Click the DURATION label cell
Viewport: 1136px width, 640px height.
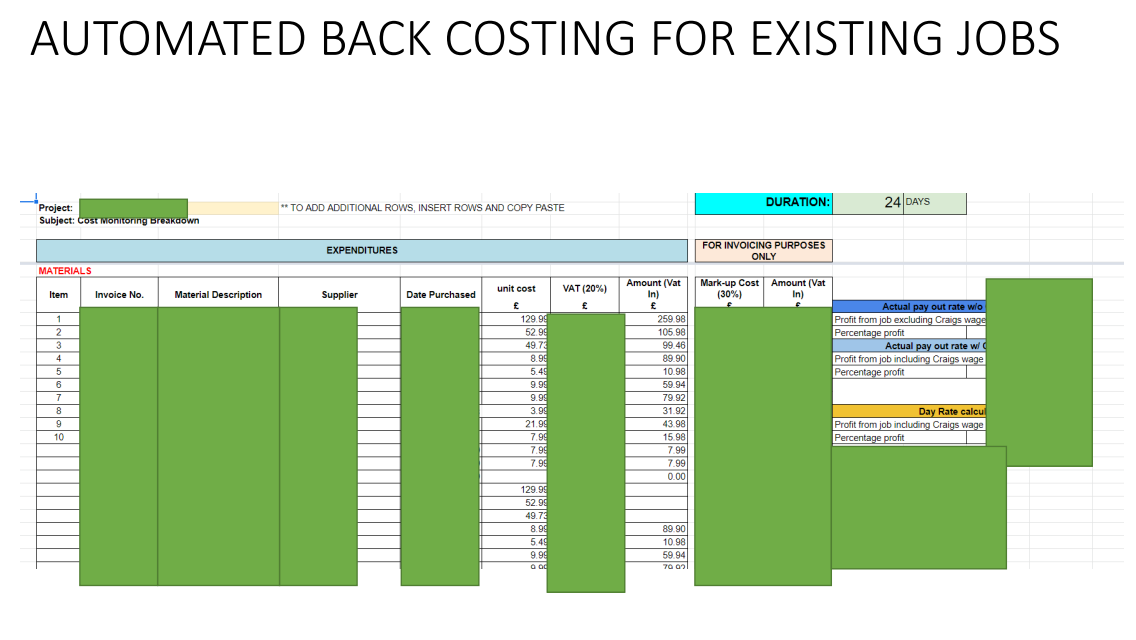764,203
